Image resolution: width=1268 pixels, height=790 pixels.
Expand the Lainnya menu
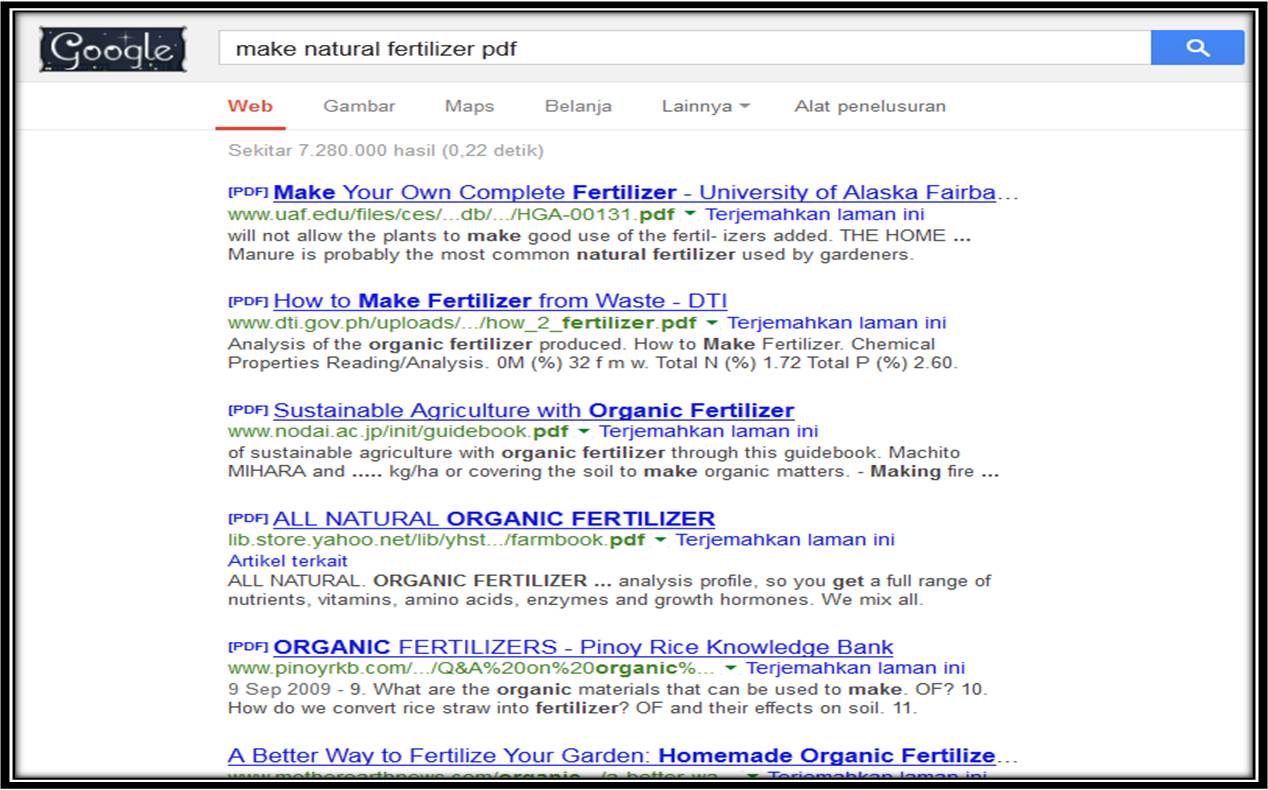click(x=705, y=106)
